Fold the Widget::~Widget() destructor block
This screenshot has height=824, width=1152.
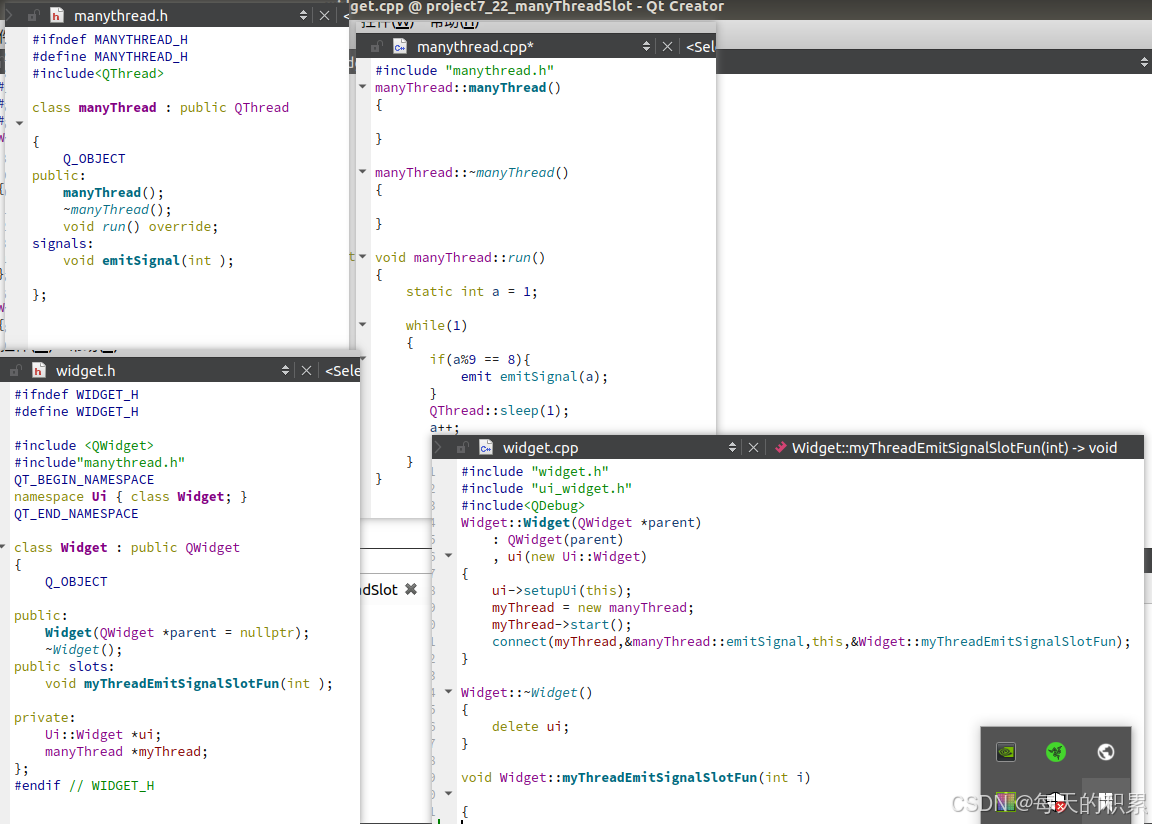[x=448, y=692]
